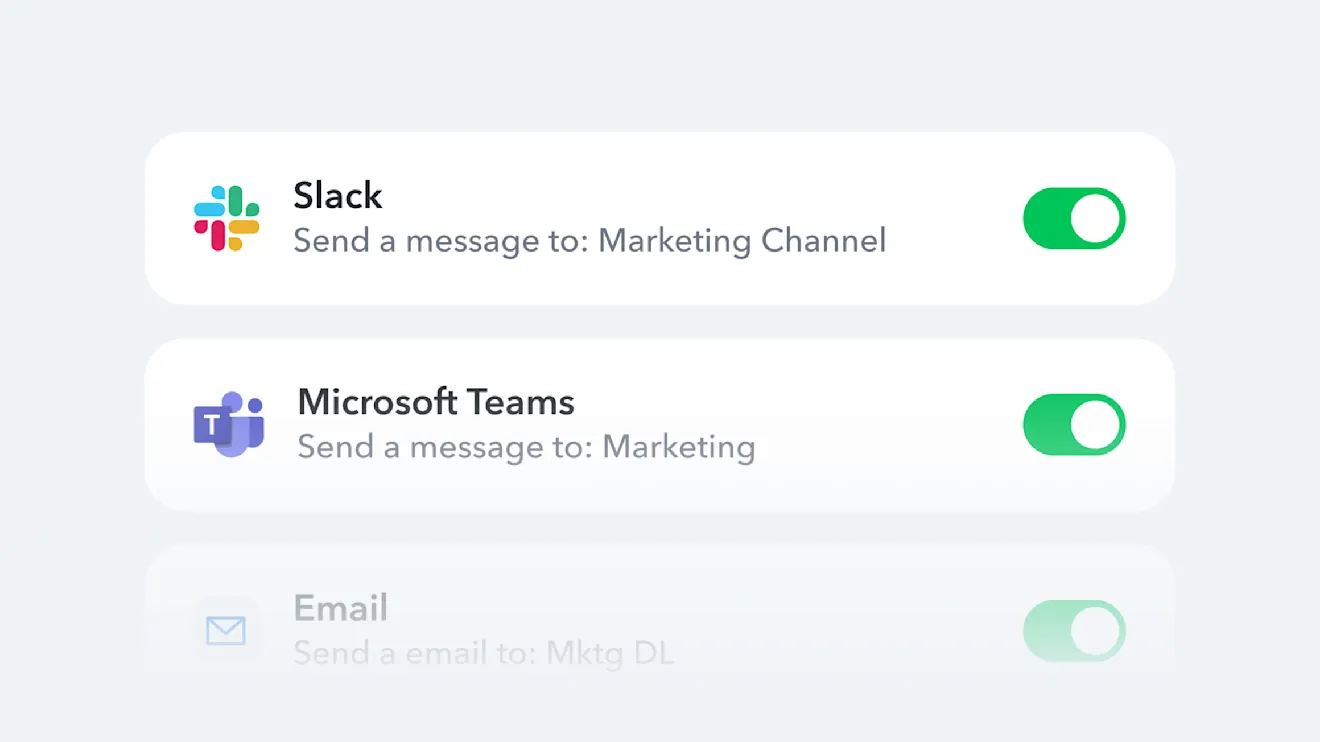Select the Email integration title
Screen dimensions: 1320x742
tap(341, 608)
